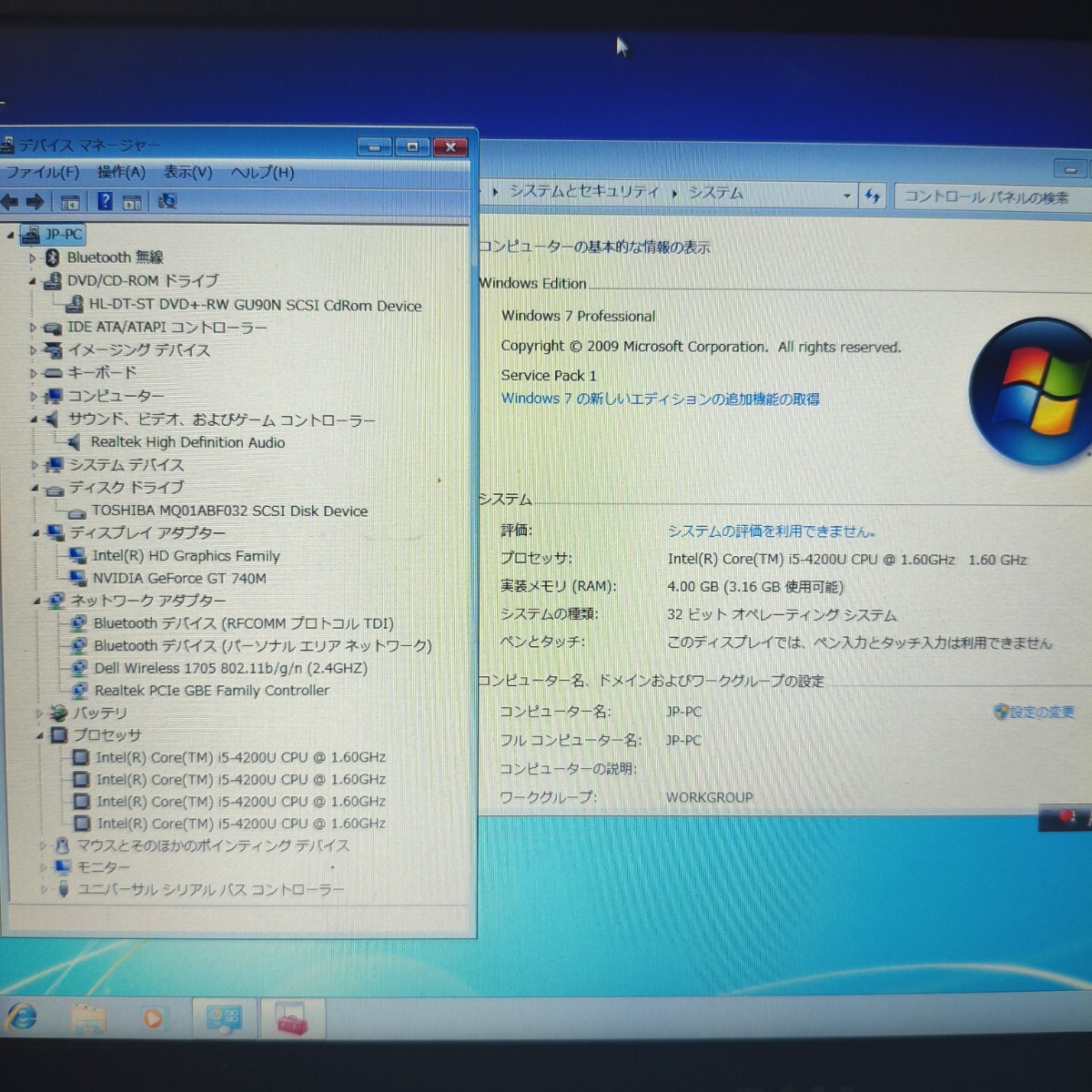Click the Show/Hide console tree icon
Viewport: 1092px width, 1092px height.
[70, 202]
